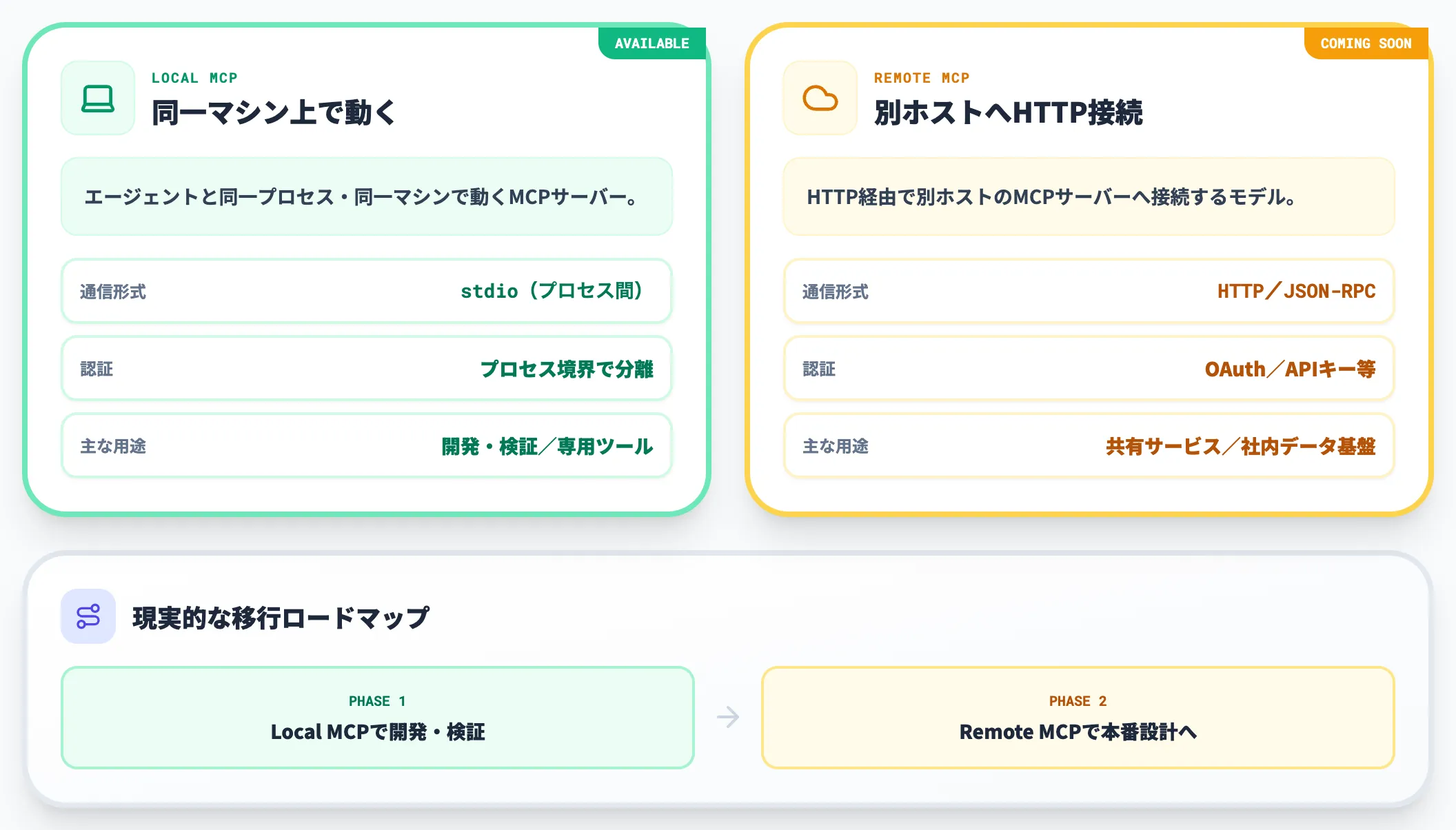Click the REMOTE MCP label
The height and width of the screenshot is (830, 1456).
coord(922,78)
